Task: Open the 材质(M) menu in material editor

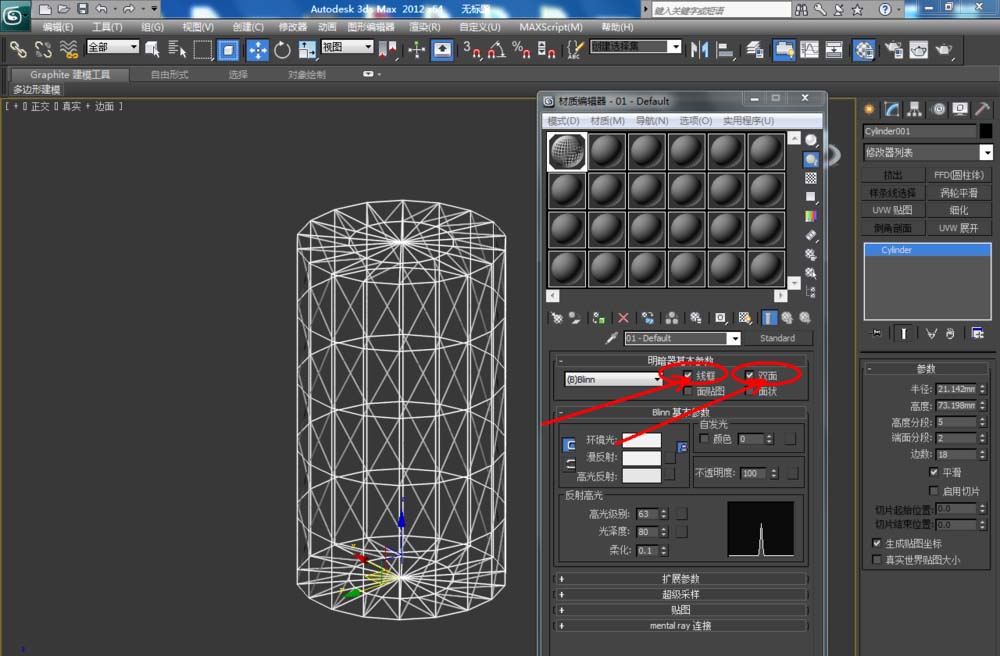Action: [606, 121]
